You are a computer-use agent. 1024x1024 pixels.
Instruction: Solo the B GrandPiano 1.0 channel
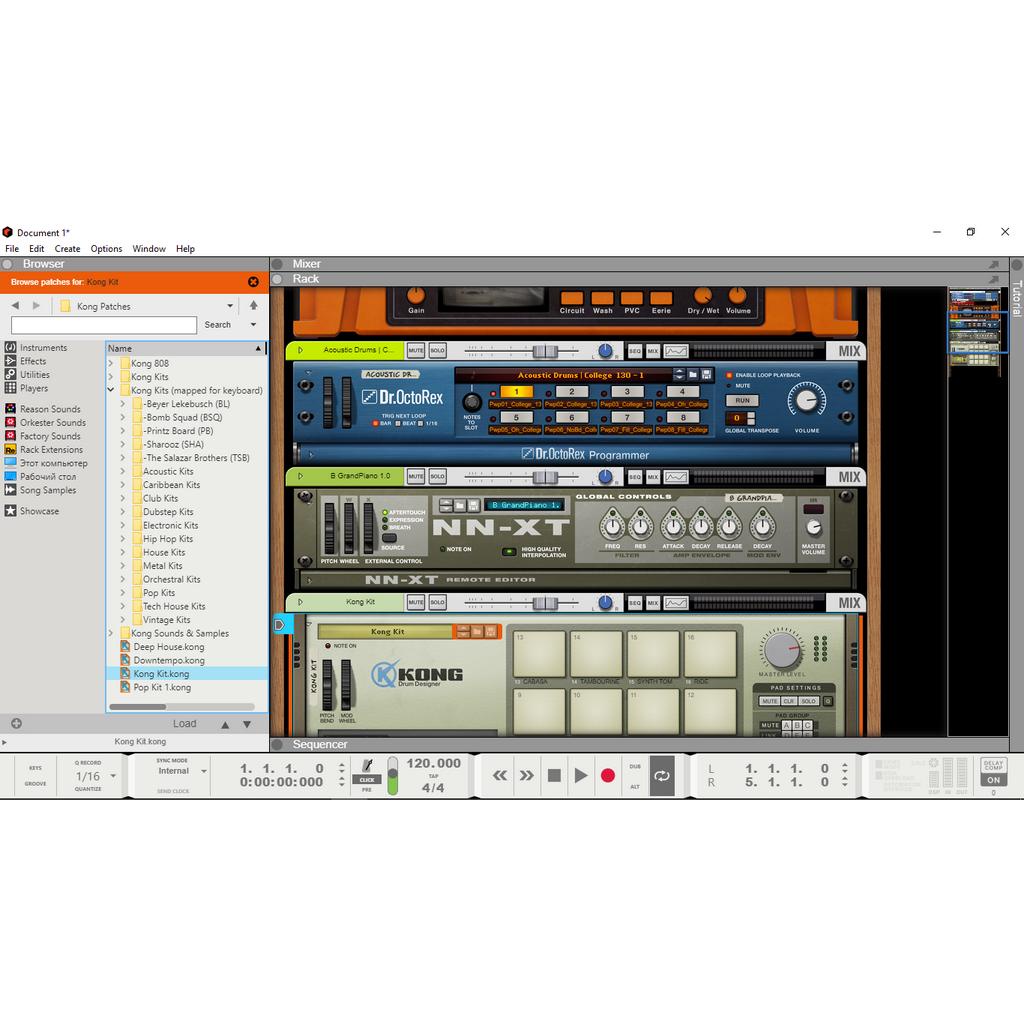(437, 476)
